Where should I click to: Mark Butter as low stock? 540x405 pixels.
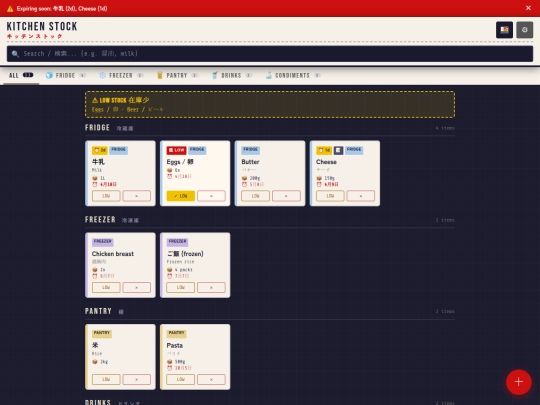[255, 196]
